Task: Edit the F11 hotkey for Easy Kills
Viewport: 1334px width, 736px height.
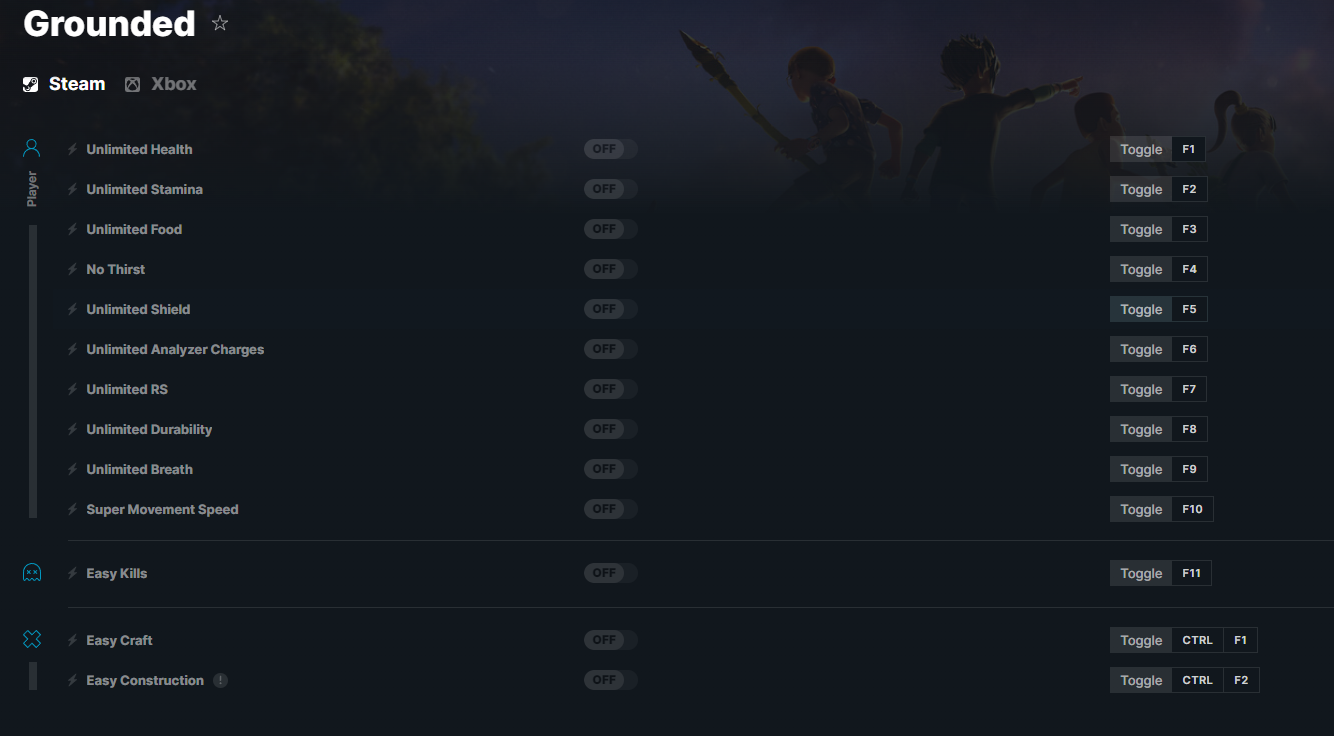Action: 1191,573
